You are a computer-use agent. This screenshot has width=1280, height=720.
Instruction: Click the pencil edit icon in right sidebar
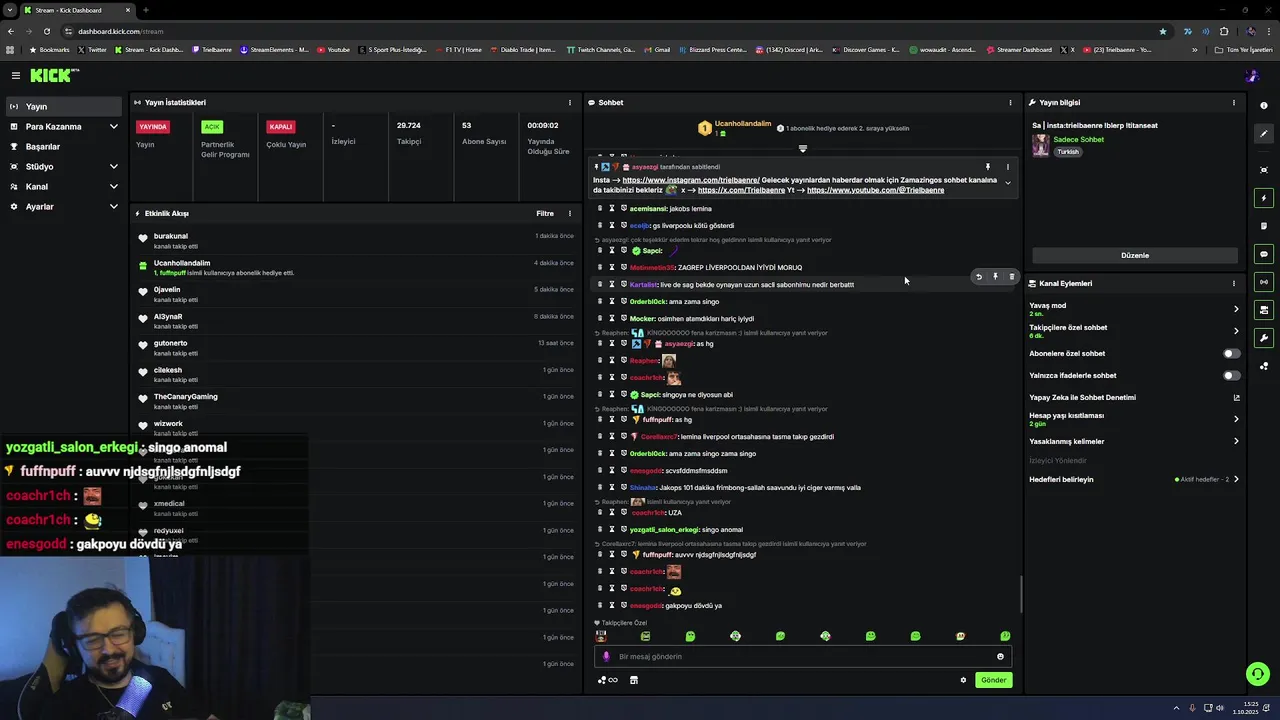click(x=1264, y=133)
